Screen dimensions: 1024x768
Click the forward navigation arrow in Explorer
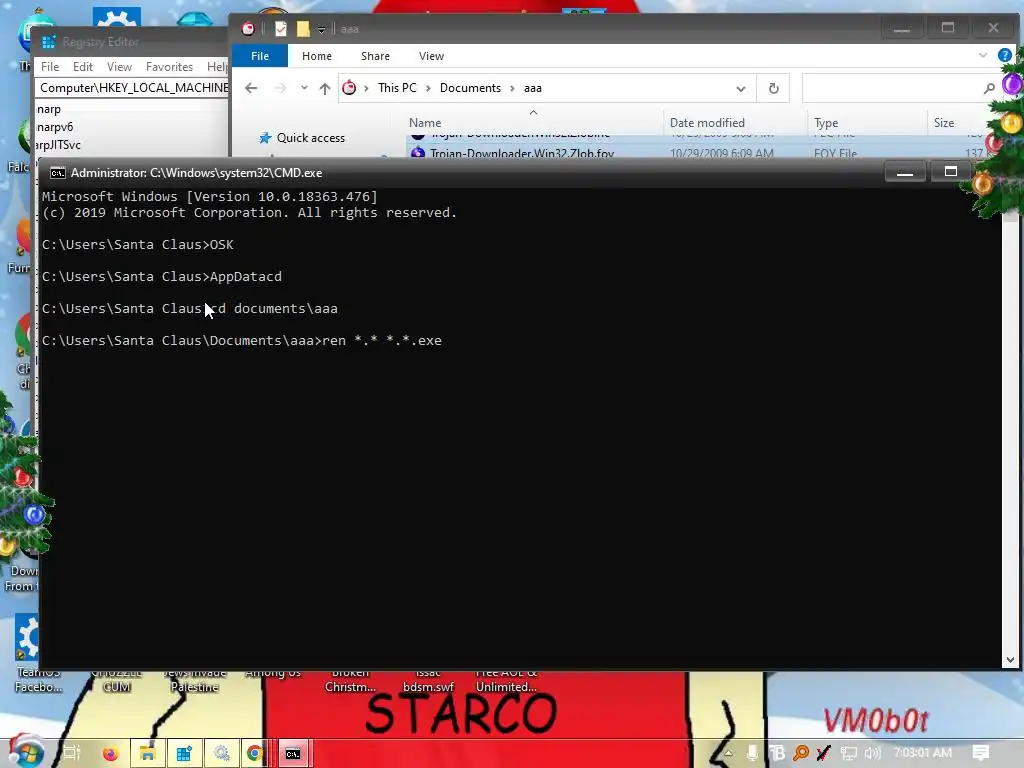pyautogui.click(x=280, y=88)
